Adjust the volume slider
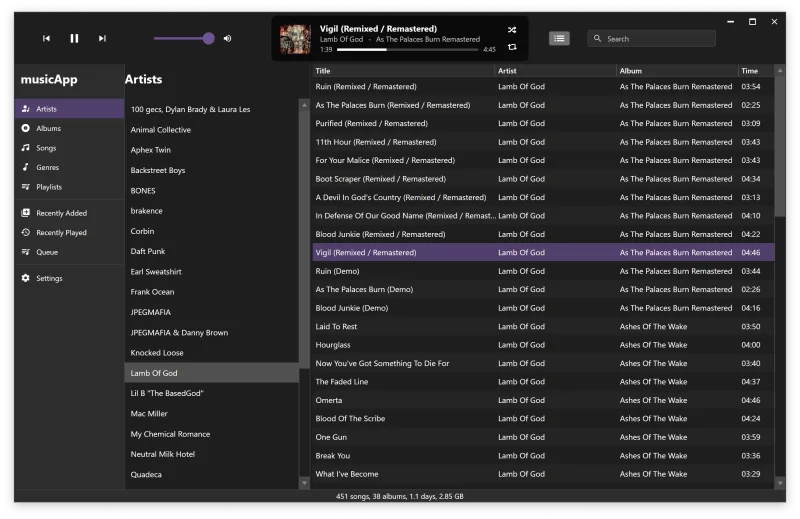The height and width of the screenshot is (519, 800). (184, 38)
